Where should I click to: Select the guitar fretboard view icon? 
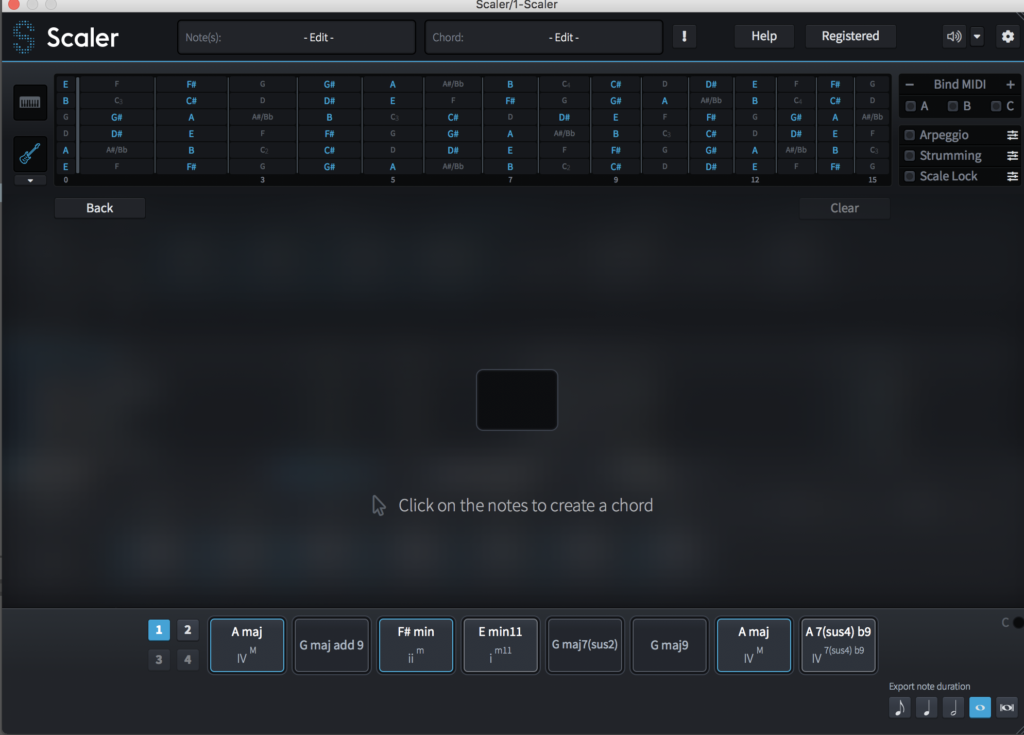[29, 154]
